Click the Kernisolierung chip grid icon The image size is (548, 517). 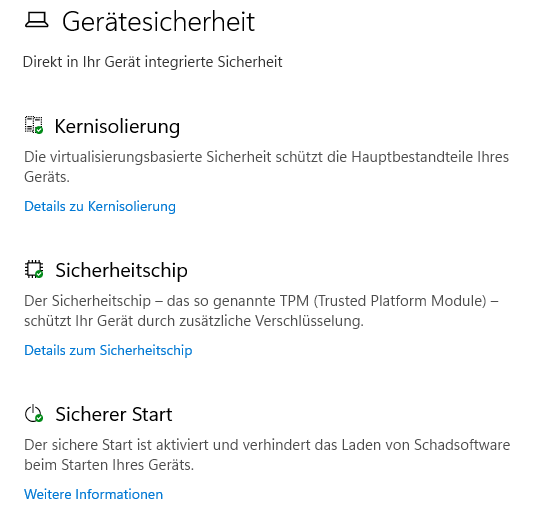(34, 125)
